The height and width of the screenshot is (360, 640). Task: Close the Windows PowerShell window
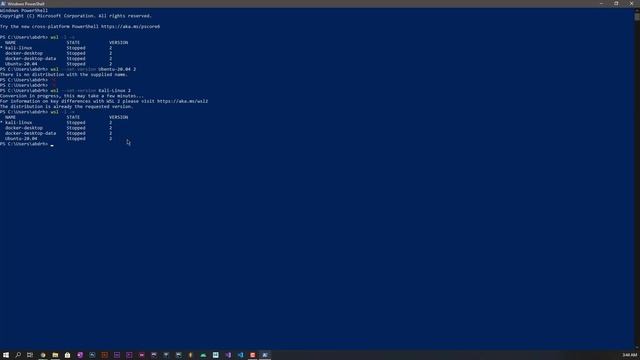(631, 3)
